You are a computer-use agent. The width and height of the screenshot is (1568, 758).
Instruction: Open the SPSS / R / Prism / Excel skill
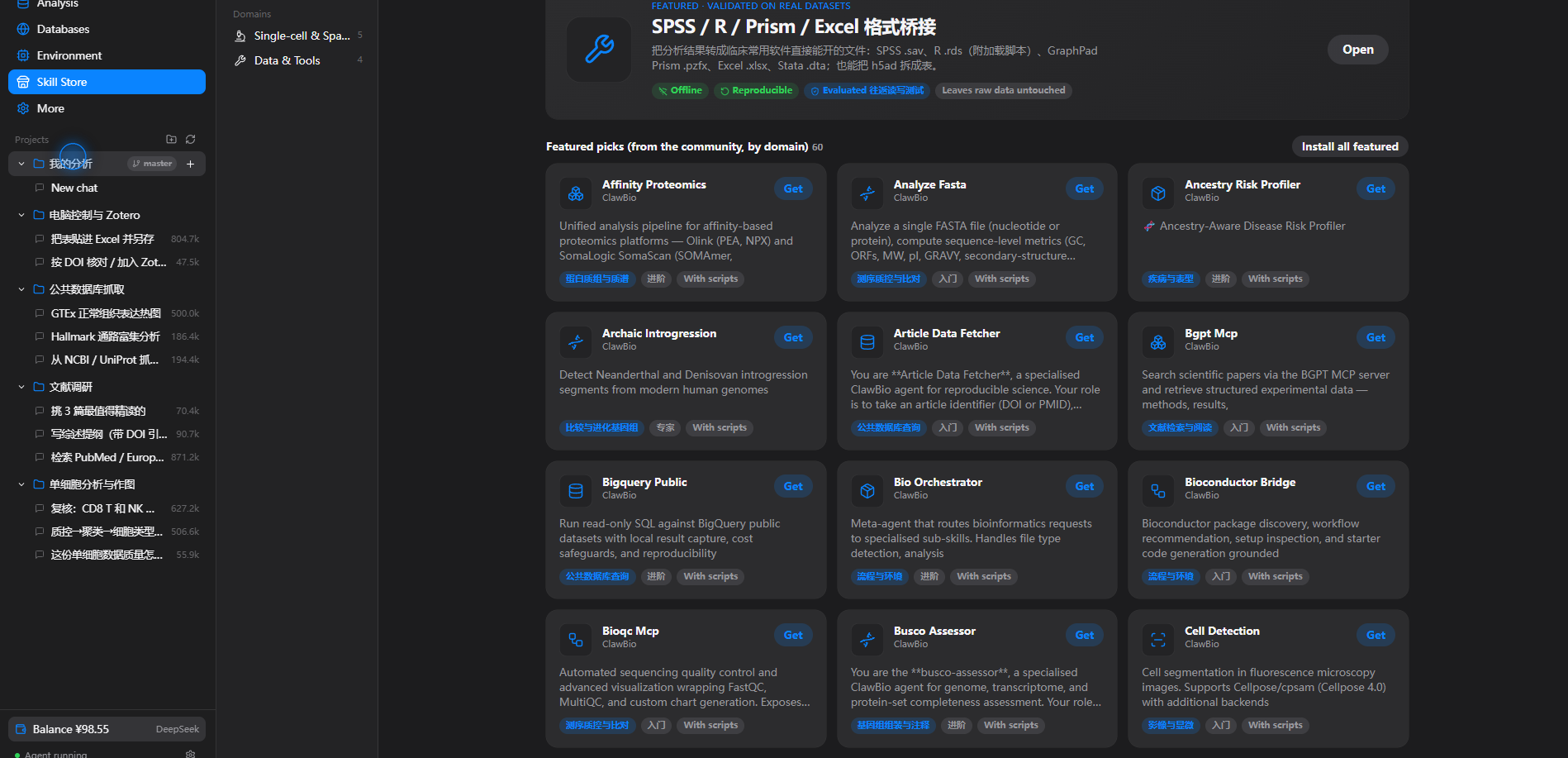tap(1357, 50)
